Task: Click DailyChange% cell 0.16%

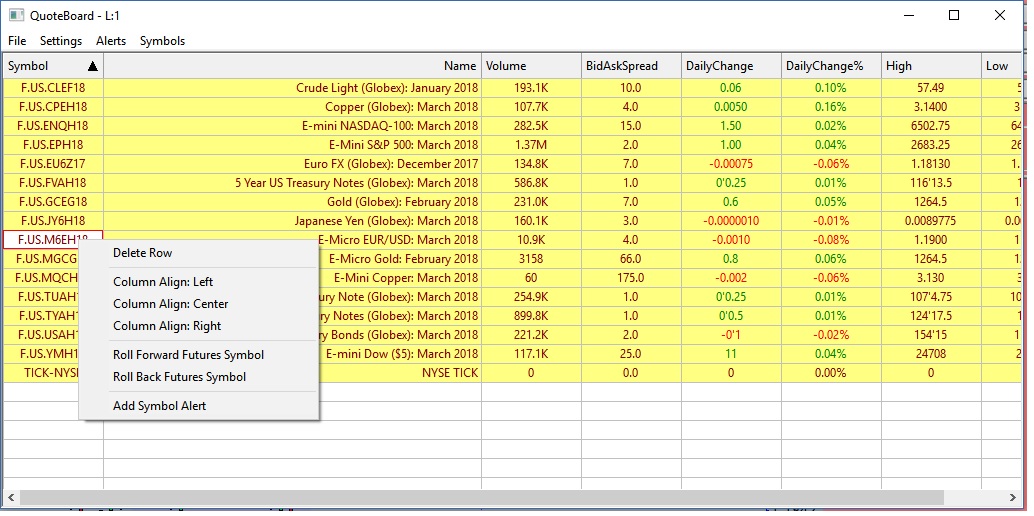Action: (x=831, y=107)
